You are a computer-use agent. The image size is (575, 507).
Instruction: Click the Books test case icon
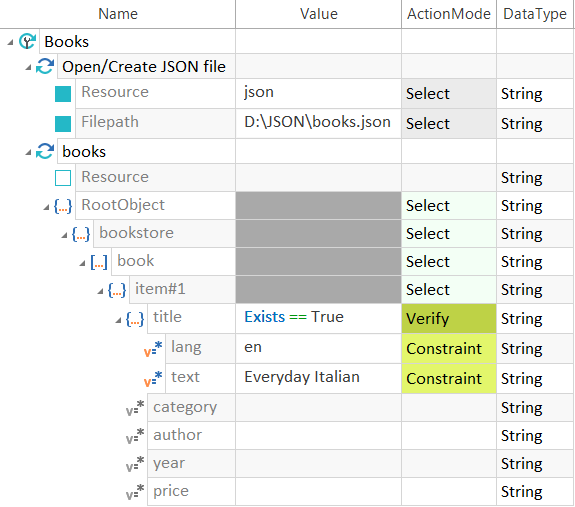pos(28,41)
